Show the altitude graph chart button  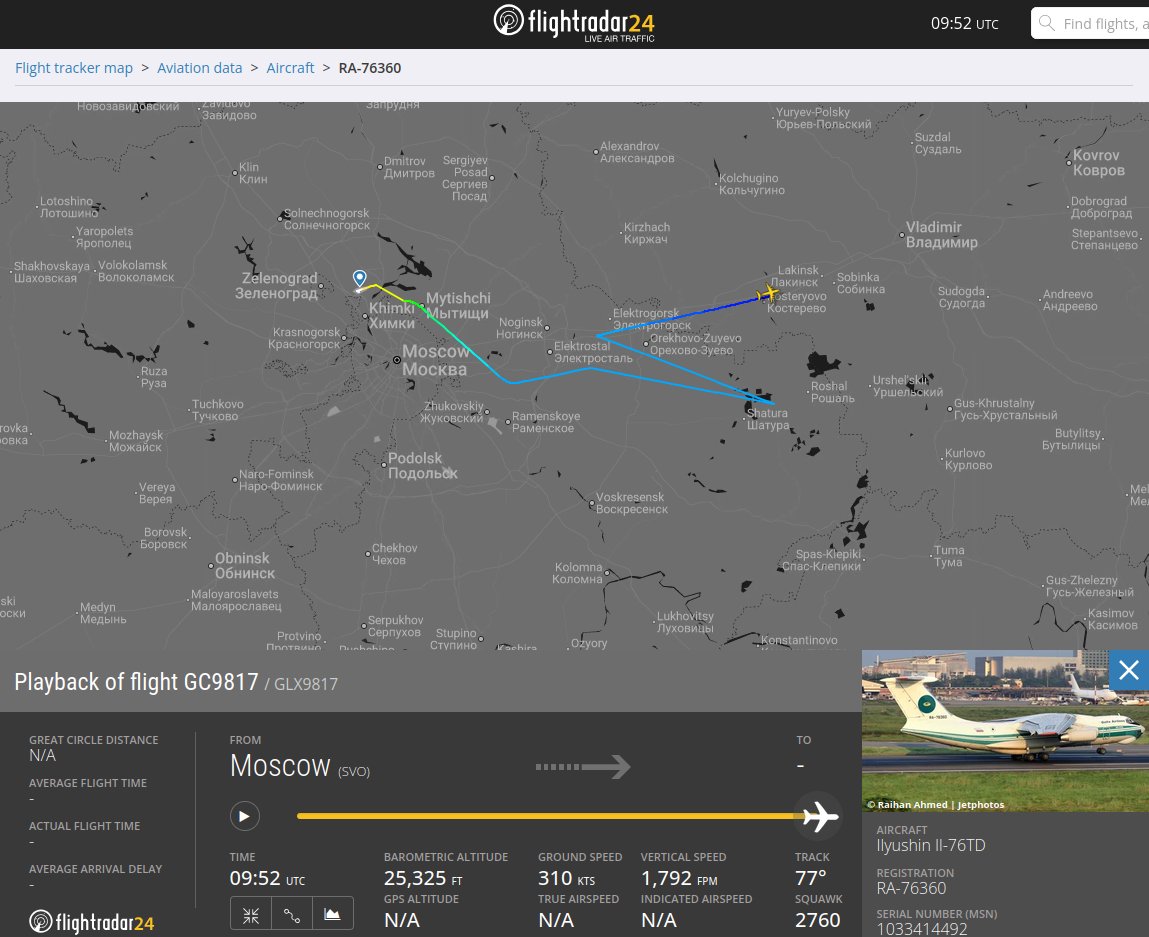333,914
